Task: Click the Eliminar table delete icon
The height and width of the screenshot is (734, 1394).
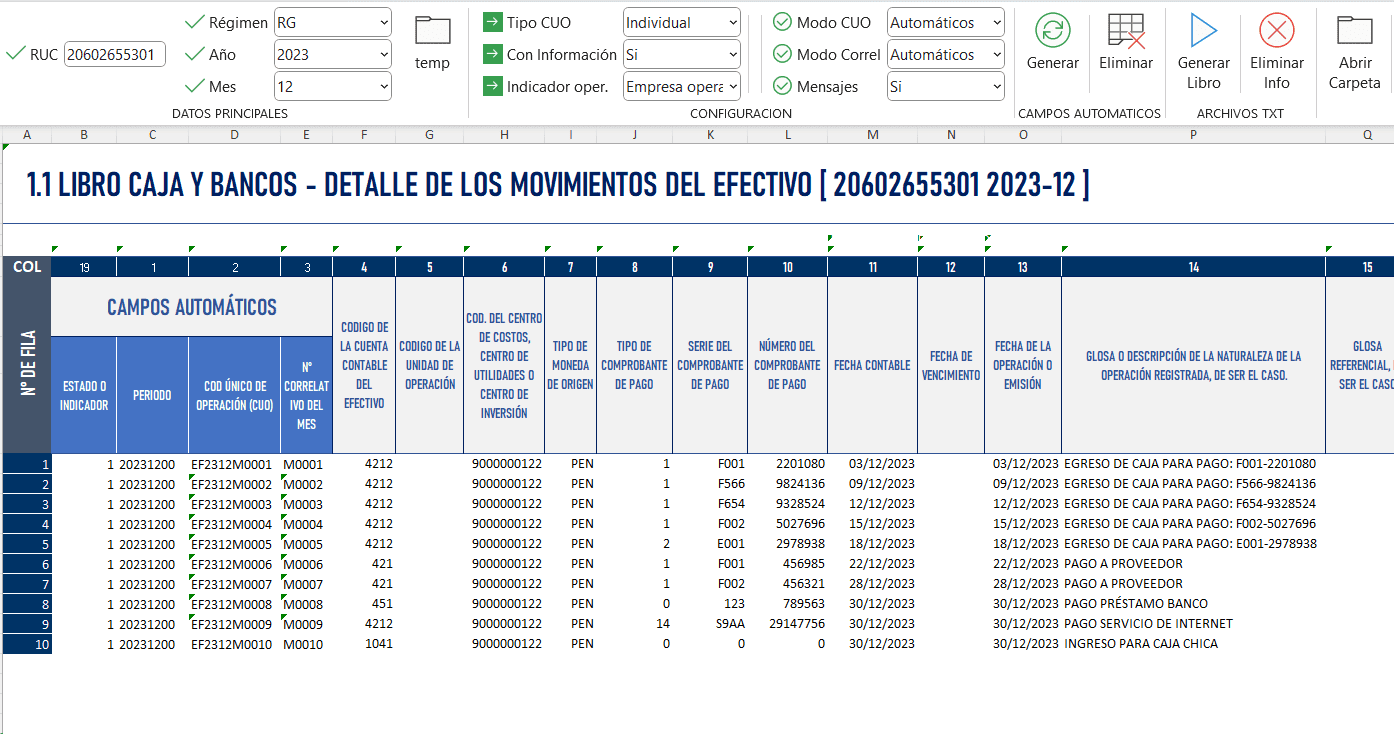Action: (x=1126, y=31)
